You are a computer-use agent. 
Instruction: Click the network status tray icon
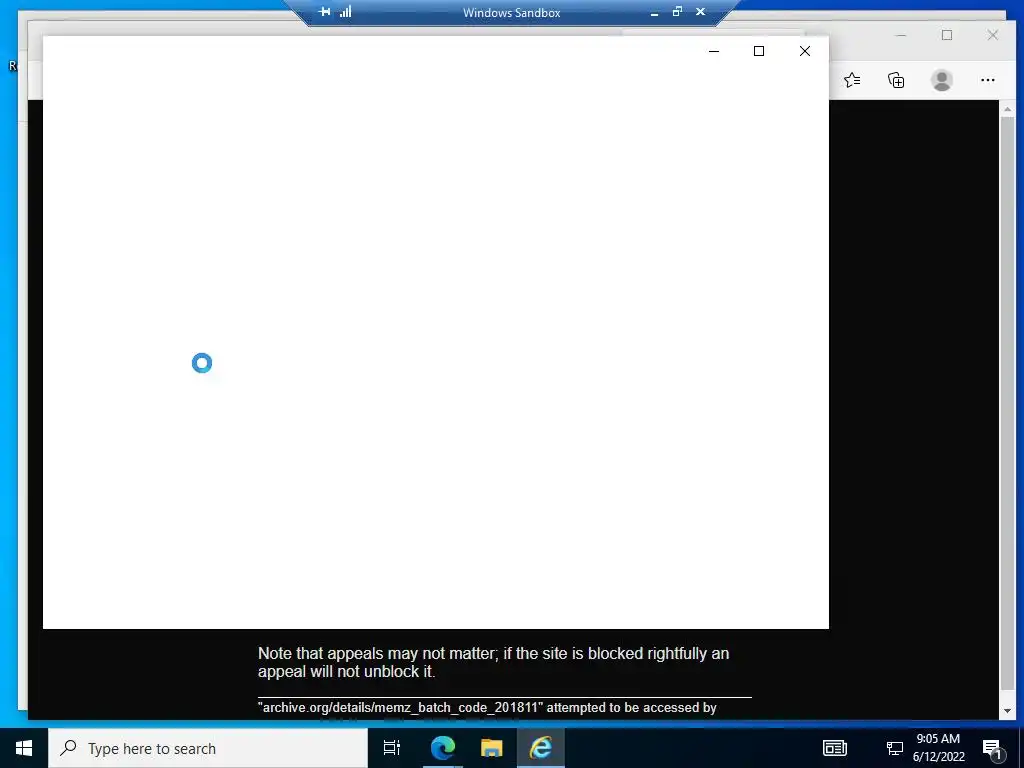pyautogui.click(x=894, y=748)
